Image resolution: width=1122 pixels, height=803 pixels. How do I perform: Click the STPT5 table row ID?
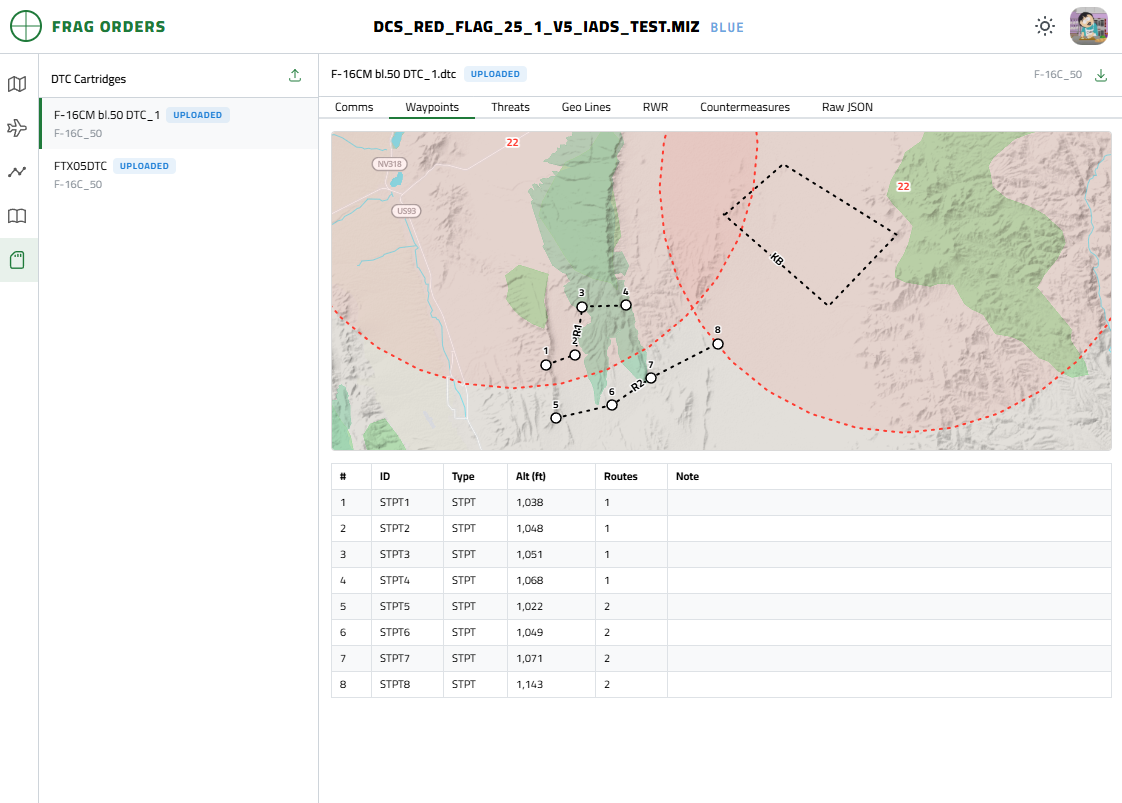point(395,606)
